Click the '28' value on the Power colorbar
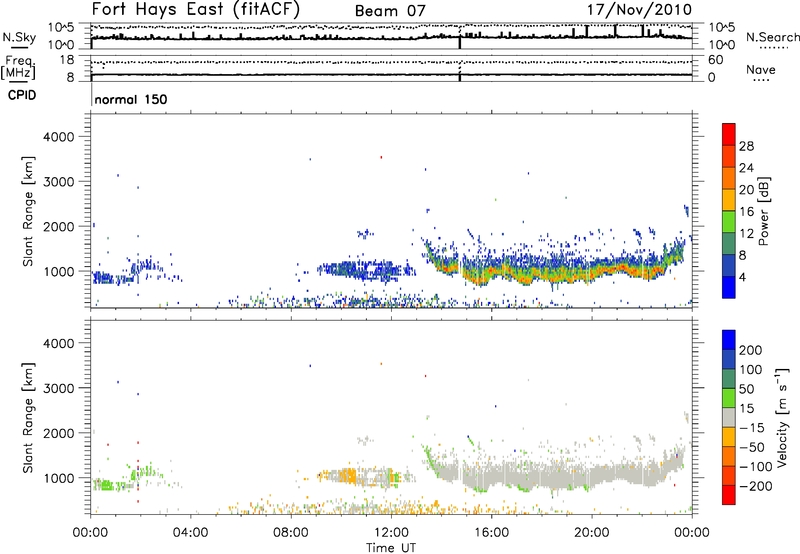The height and width of the screenshot is (554, 800). point(746,146)
